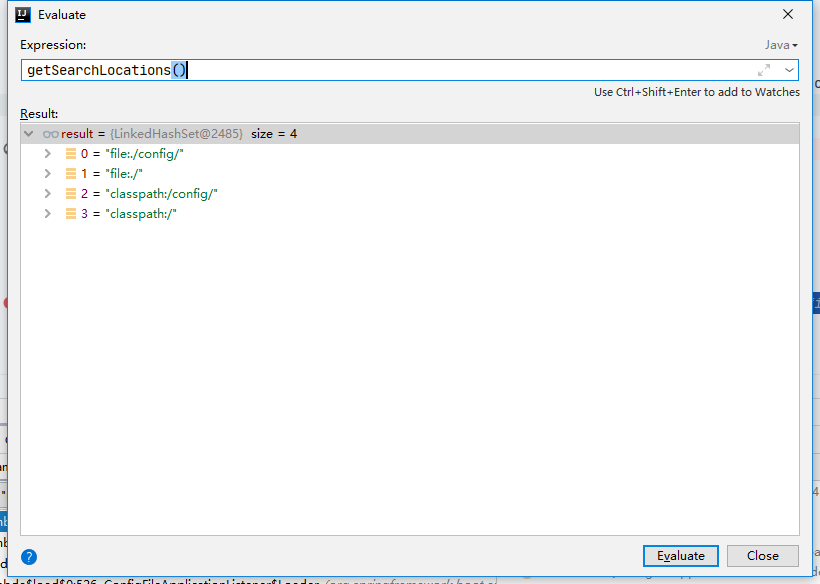Click the list icon for element 0
Image resolution: width=820 pixels, height=584 pixels.
point(70,154)
